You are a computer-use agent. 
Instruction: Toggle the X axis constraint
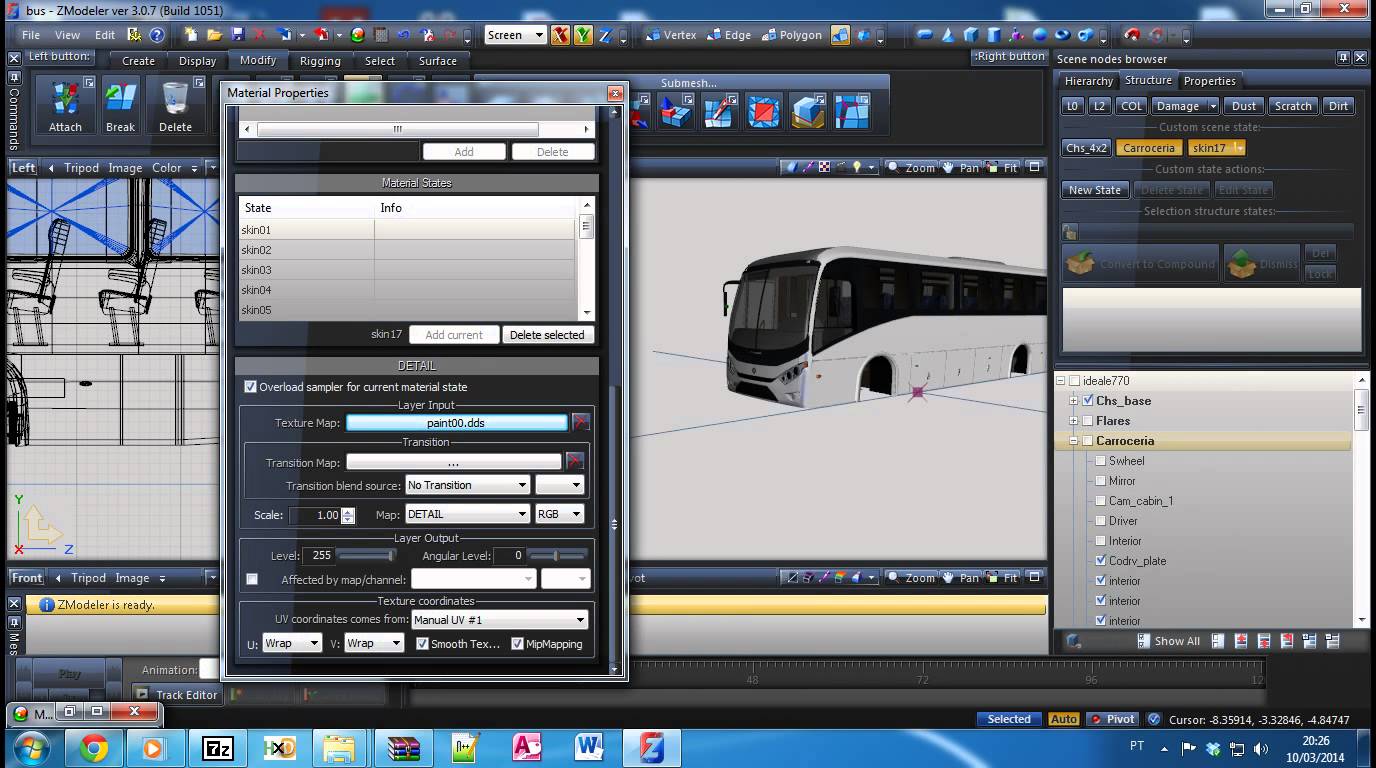tap(560, 35)
